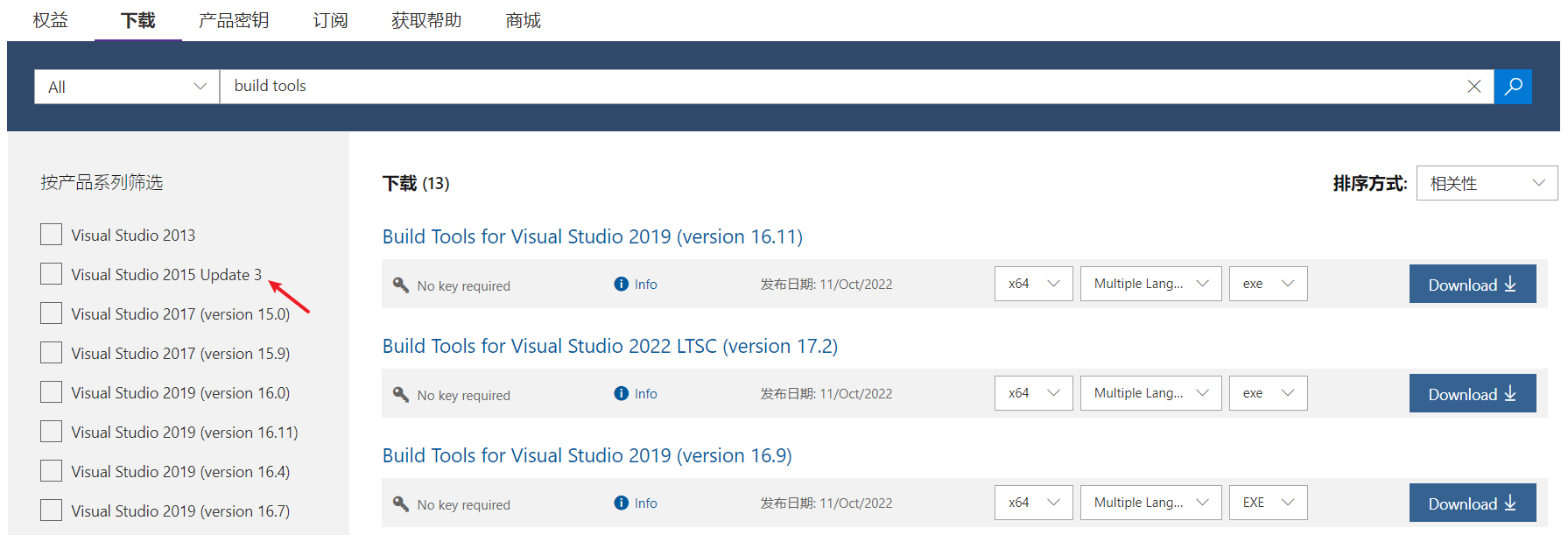Open Build Tools for Visual Studio 2019 (version 16.11) link
This screenshot has height=535, width=1568.
point(593,236)
